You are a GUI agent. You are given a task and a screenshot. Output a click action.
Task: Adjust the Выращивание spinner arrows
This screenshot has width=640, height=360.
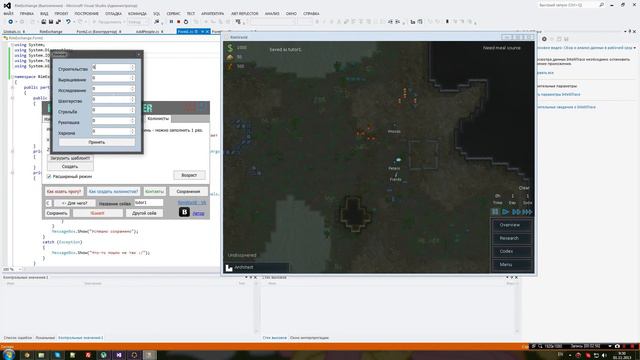point(132,78)
